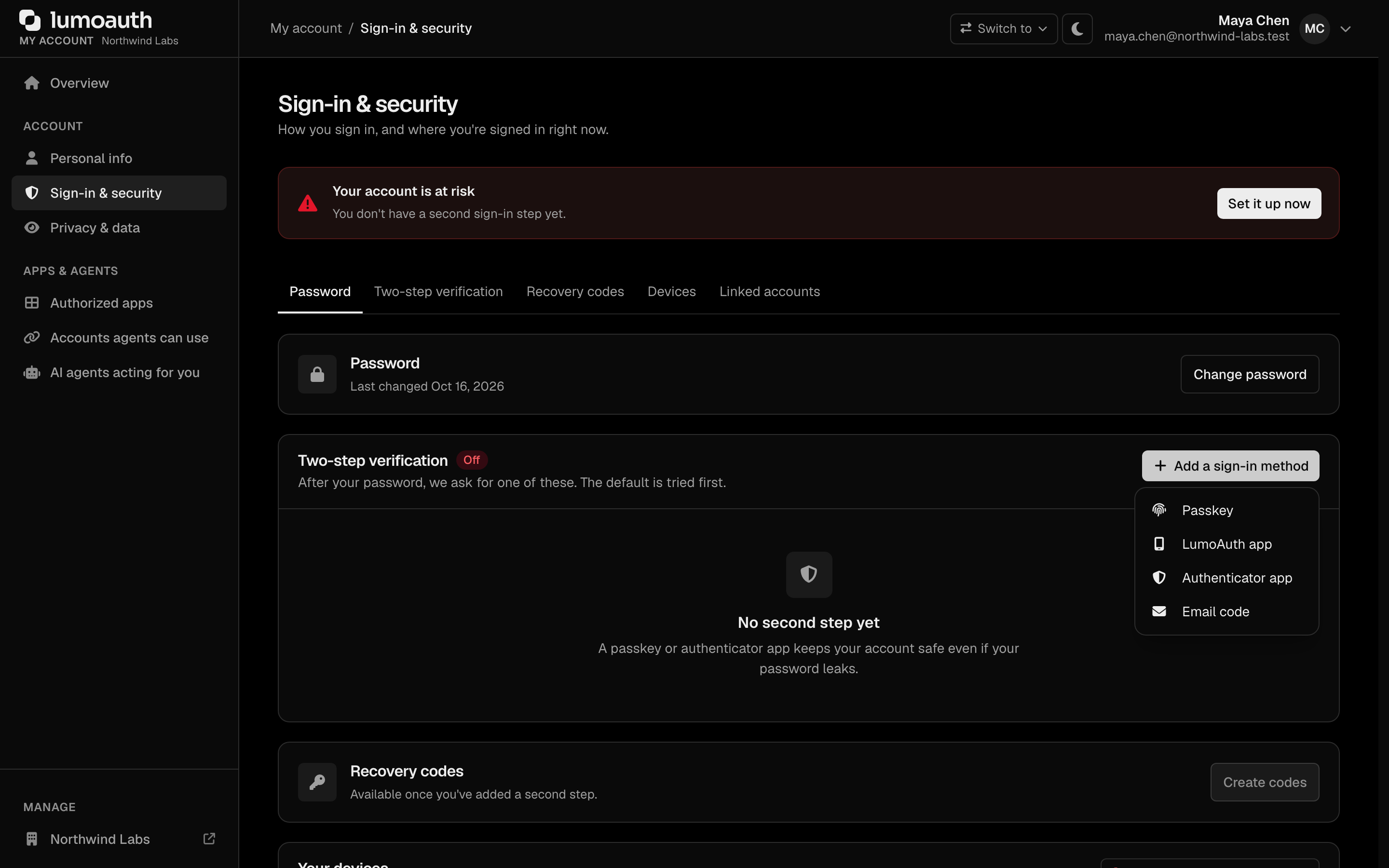Screen dimensions: 1389x868
Task: Click the padlock icon in Password card
Action: pyautogui.click(x=317, y=374)
